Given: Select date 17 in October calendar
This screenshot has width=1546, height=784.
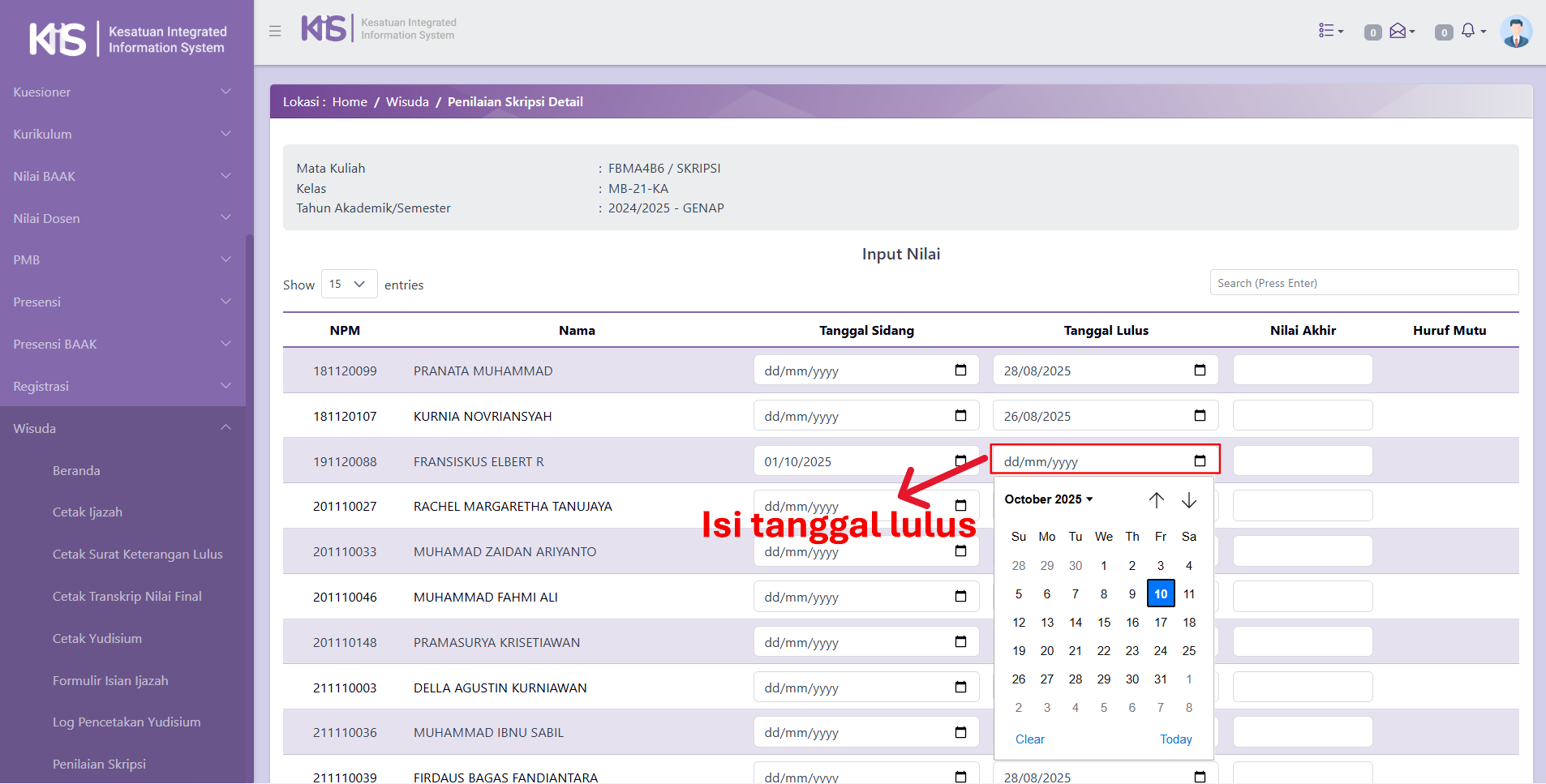Looking at the screenshot, I should coord(1161,623).
